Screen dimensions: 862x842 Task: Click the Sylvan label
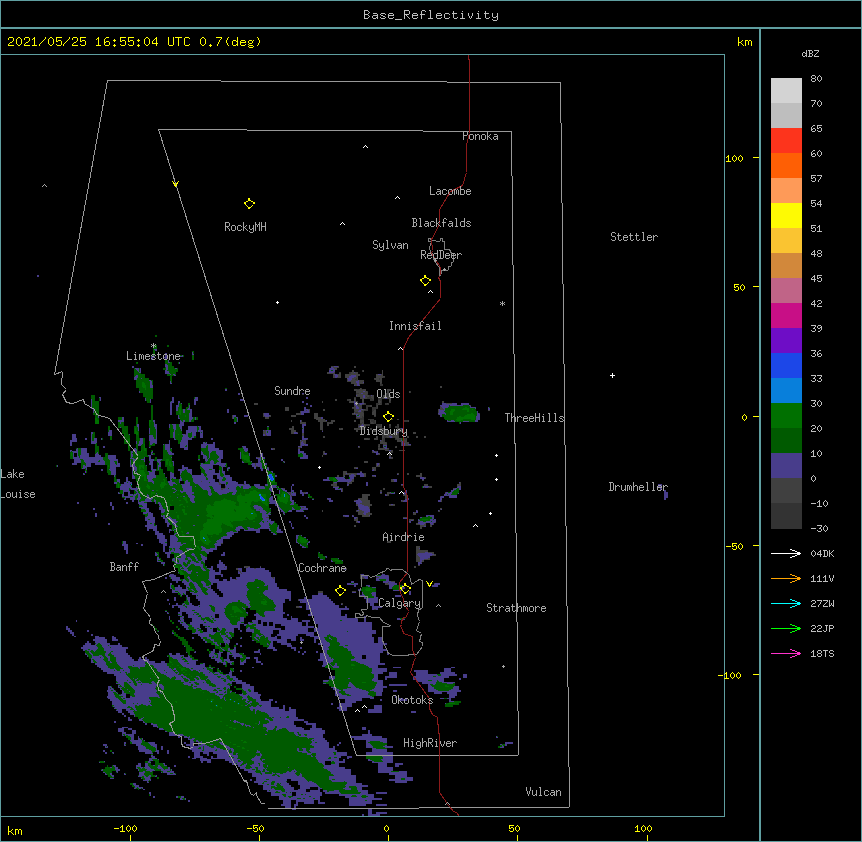pos(390,245)
